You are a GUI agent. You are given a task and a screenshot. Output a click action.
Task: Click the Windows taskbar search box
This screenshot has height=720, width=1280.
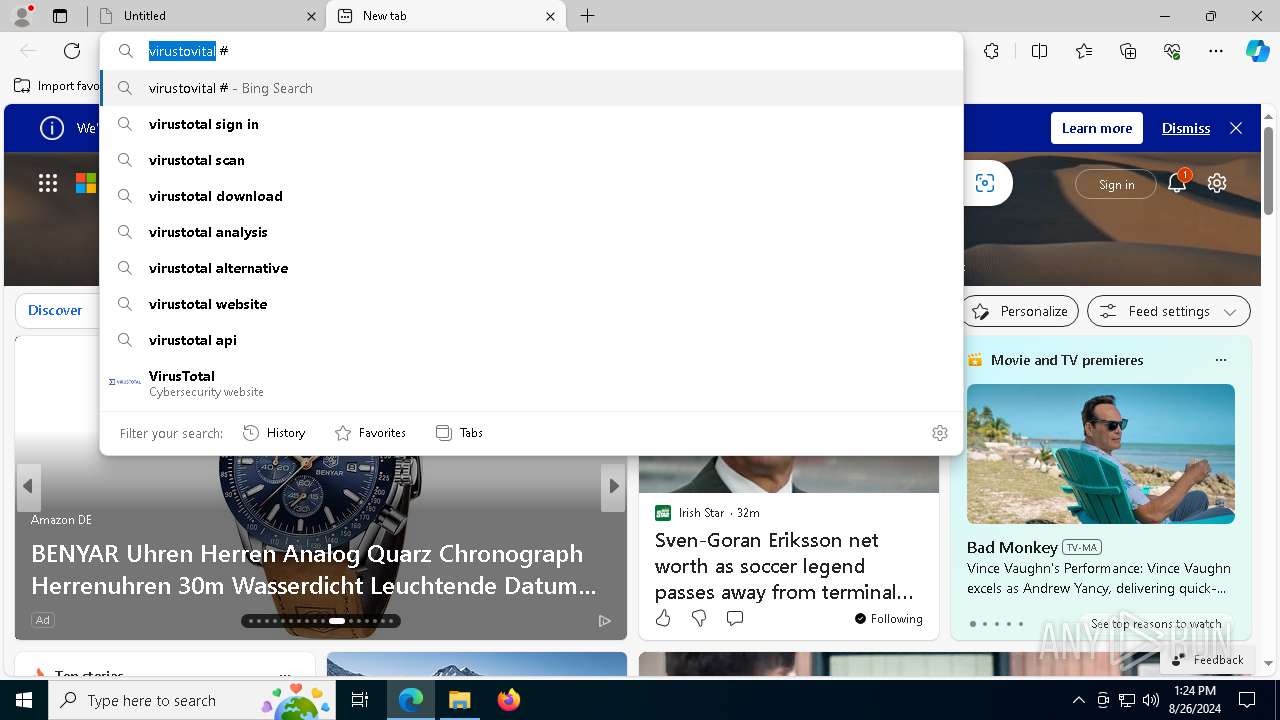190,700
